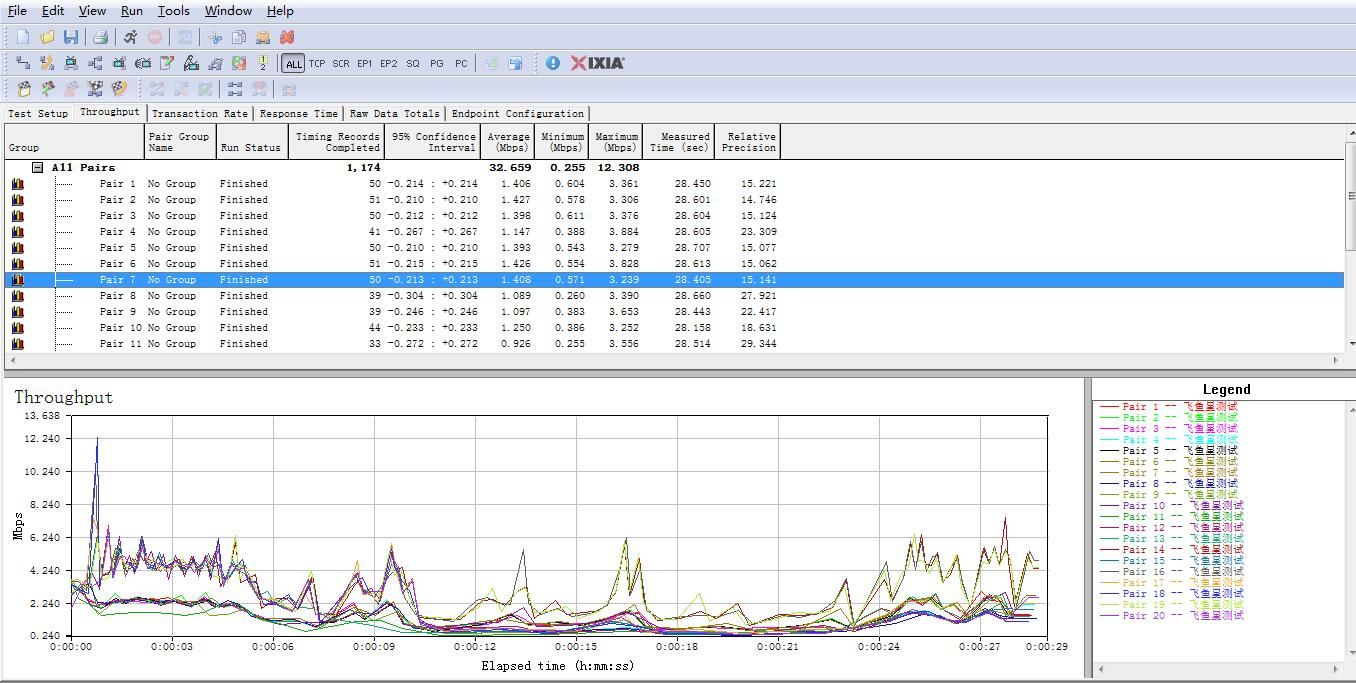Viewport: 1356px width, 683px height.
Task: Switch to the Transaction Rate tab
Action: pyautogui.click(x=200, y=114)
